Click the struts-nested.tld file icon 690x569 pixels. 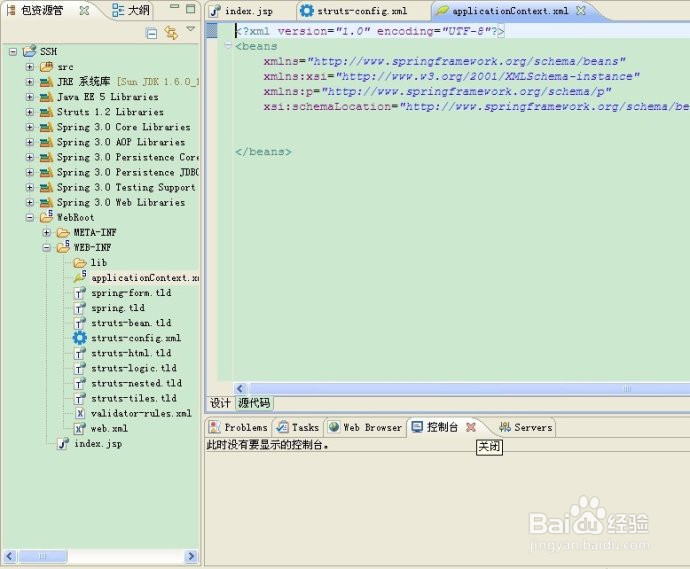80,383
